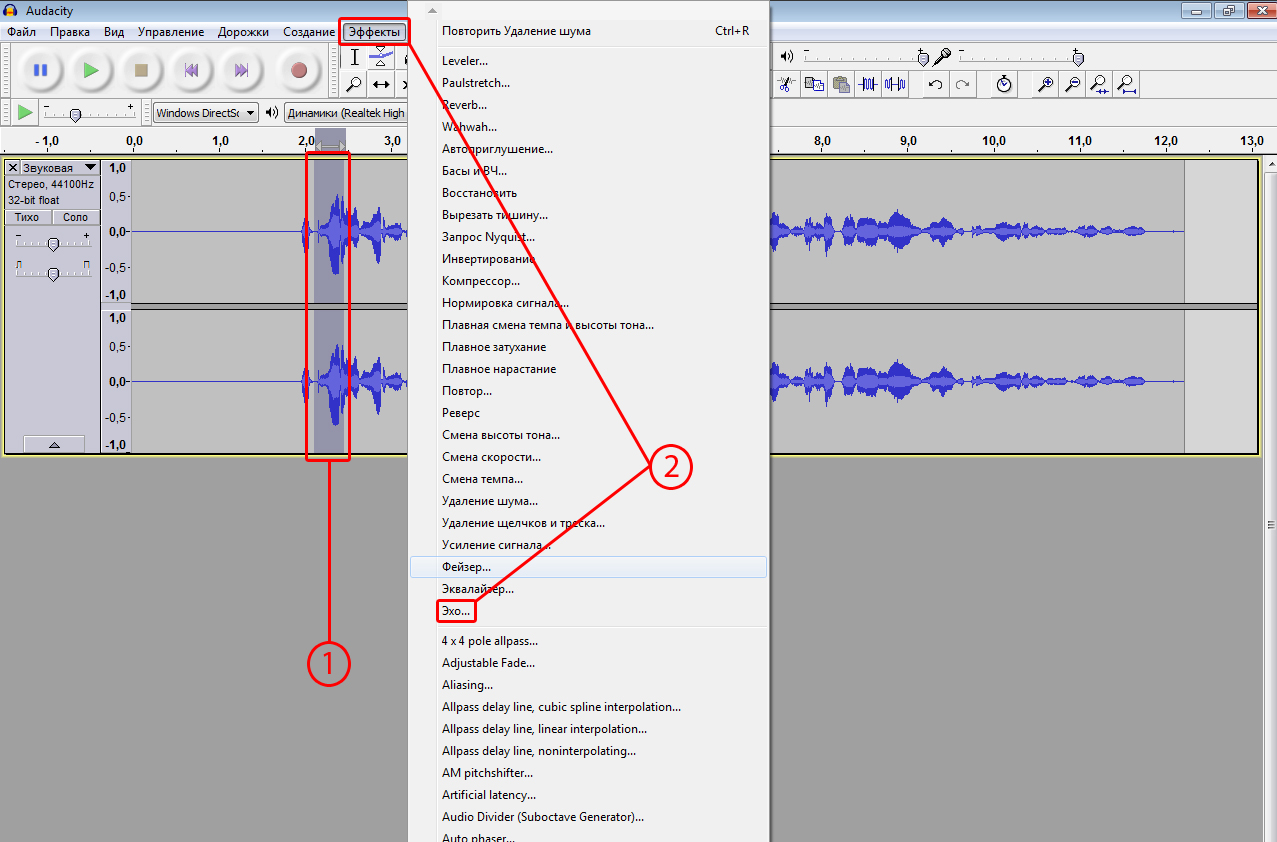Pause playback with the Pause button
Viewport: 1277px width, 842px height.
(x=40, y=70)
